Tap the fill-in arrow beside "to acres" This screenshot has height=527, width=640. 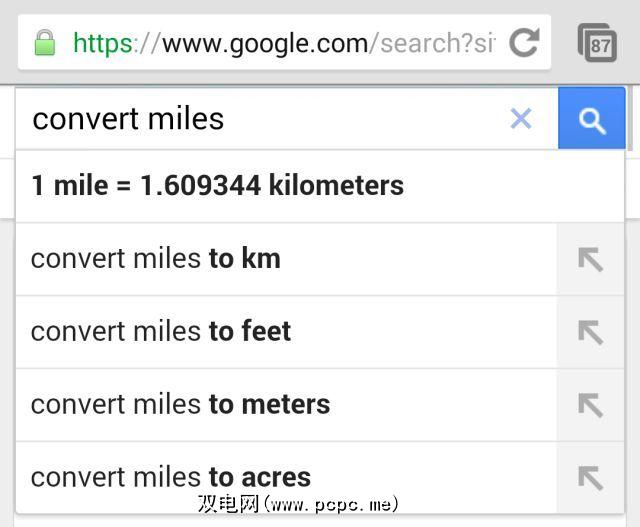click(x=590, y=477)
